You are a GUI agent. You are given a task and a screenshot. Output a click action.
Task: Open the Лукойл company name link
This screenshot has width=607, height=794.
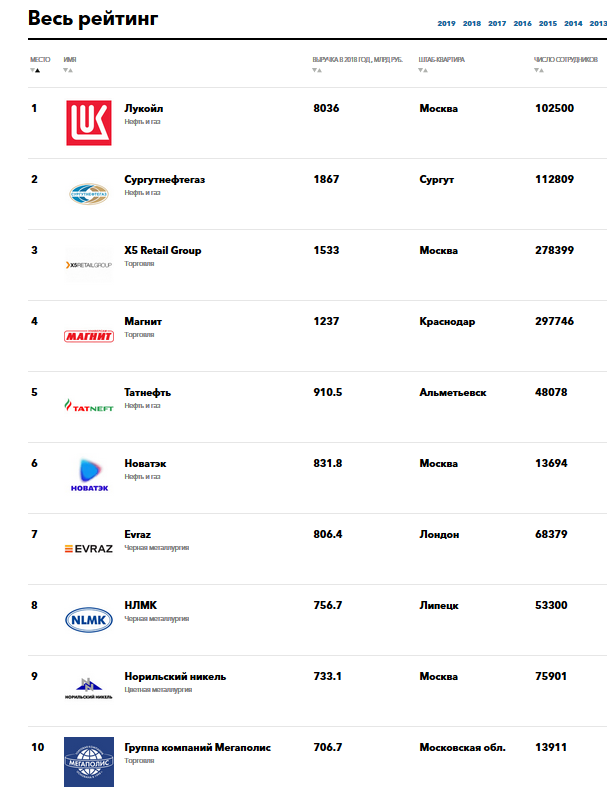(x=144, y=108)
